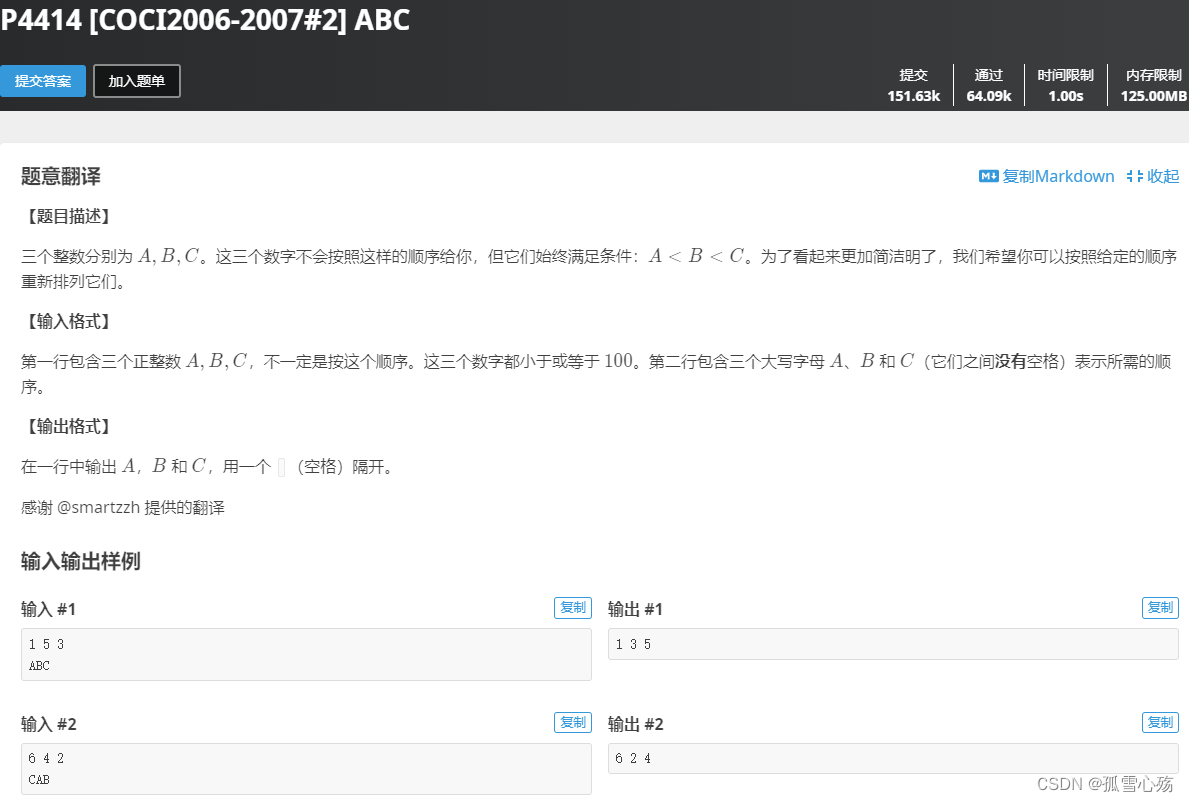Viewport: 1189px width, 802px height.
Task: Click the 【题目描述】 label
Action: tap(68, 217)
